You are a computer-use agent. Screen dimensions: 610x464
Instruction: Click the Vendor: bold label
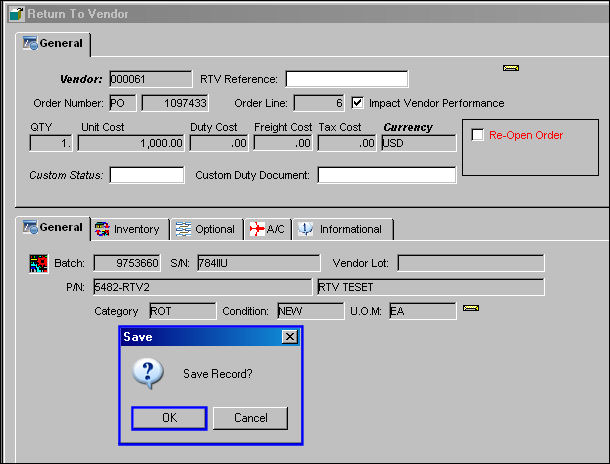tap(81, 79)
